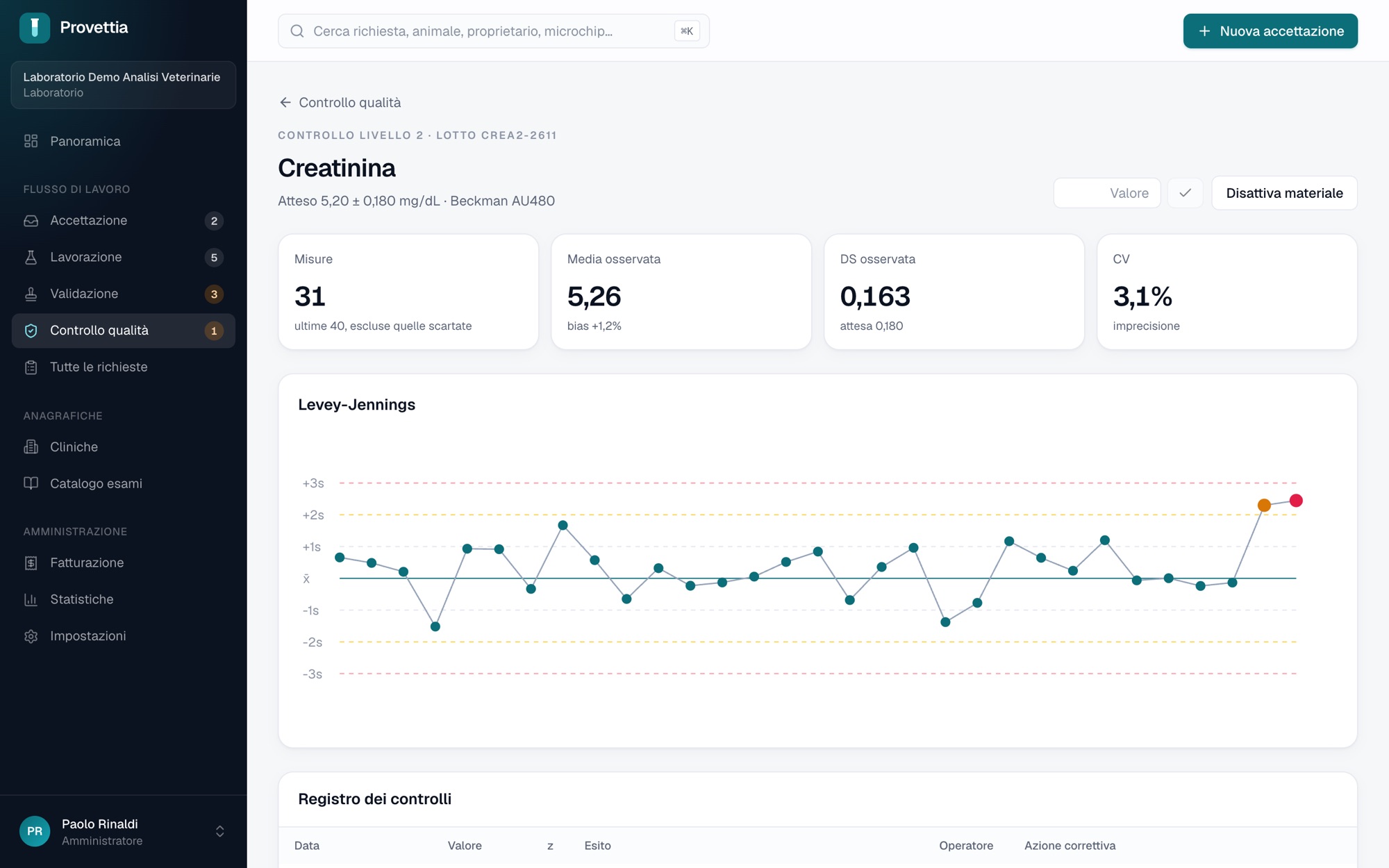Screen dimensions: 1389x868
Task: Expand the Paolo Rinaldi account menu
Action: [219, 831]
